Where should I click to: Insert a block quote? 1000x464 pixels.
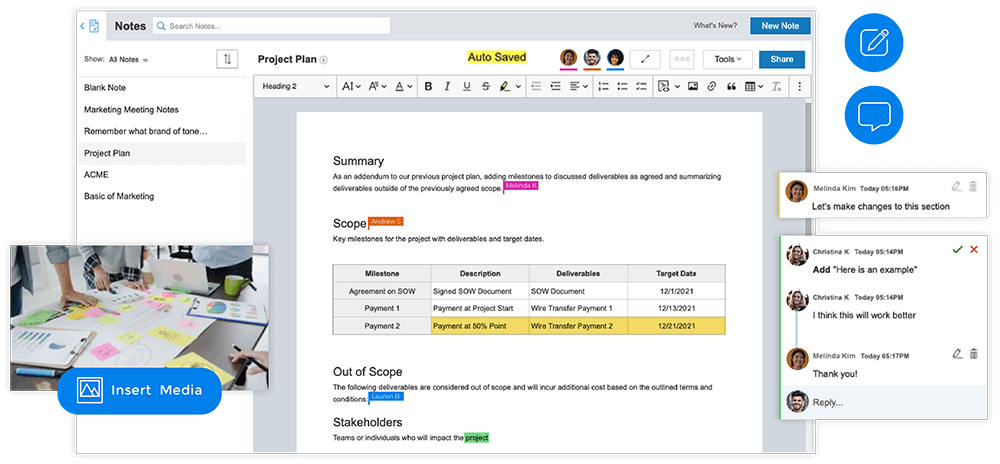(x=732, y=86)
